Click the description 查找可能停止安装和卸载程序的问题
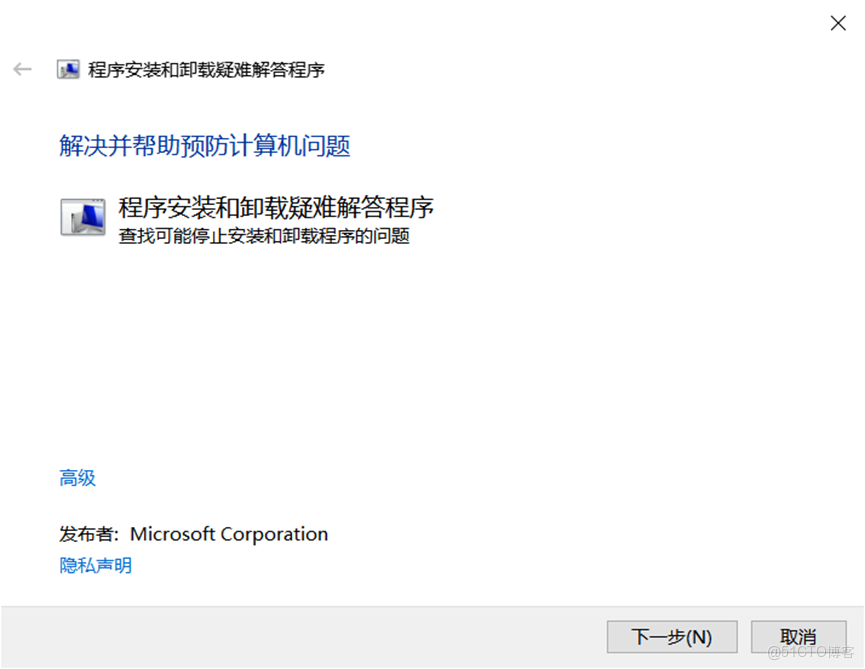This screenshot has height=669, width=865. (x=264, y=237)
